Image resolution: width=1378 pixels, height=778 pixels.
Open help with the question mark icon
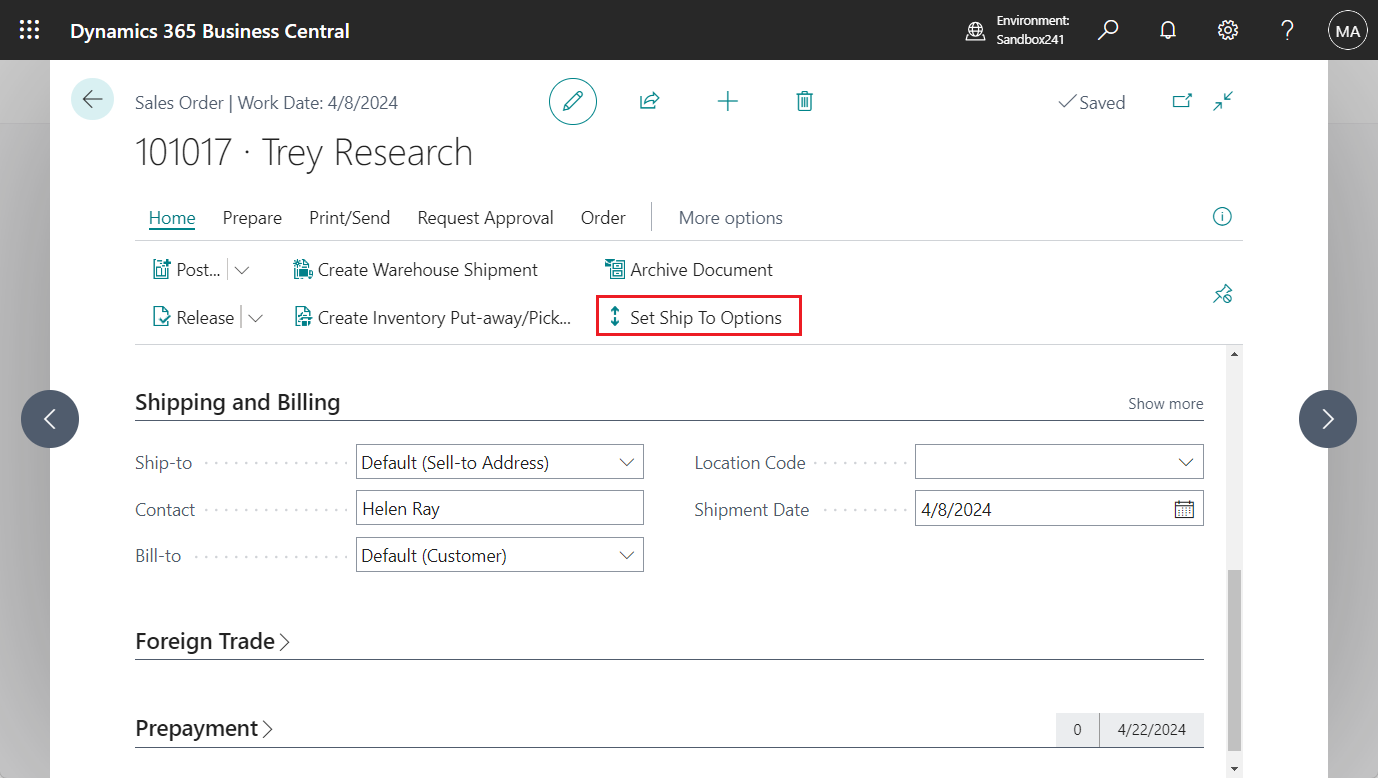coord(1286,30)
